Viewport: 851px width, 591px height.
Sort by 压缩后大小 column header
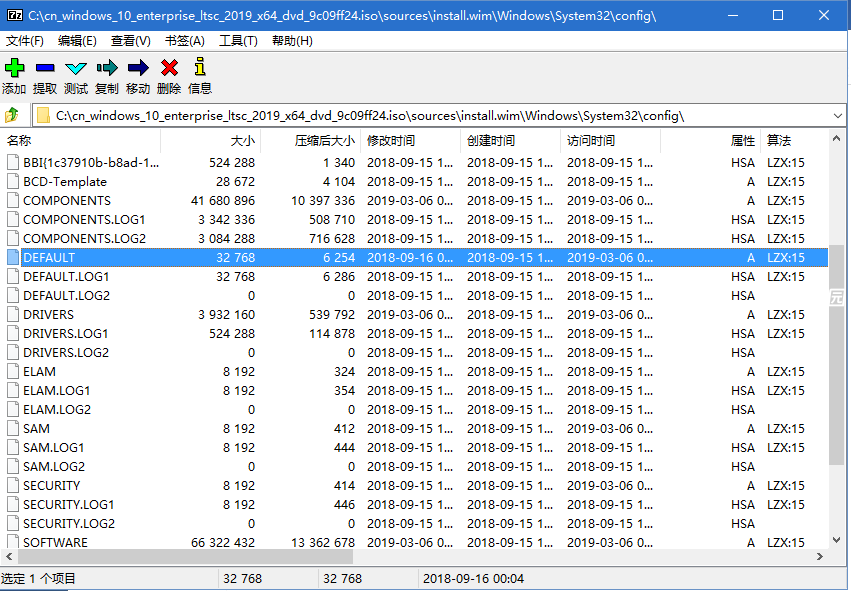[311, 141]
